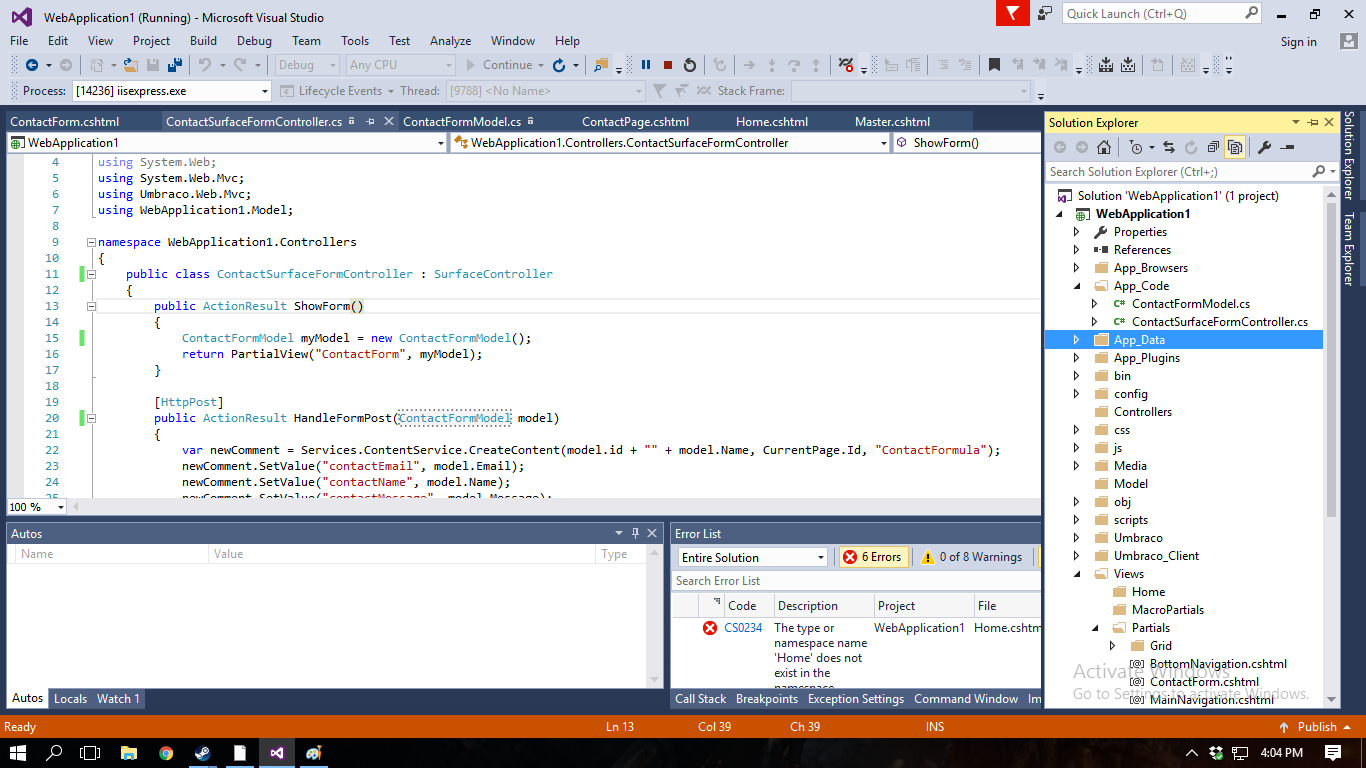Switch to the ContactFormModel.cs tab
Screen dimensions: 1366x768
(461, 122)
